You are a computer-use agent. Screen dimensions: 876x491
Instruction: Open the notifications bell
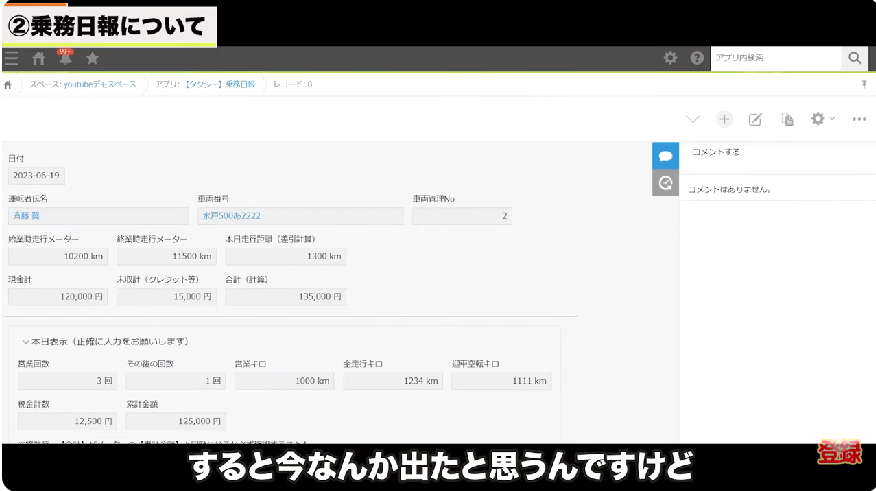pos(66,59)
